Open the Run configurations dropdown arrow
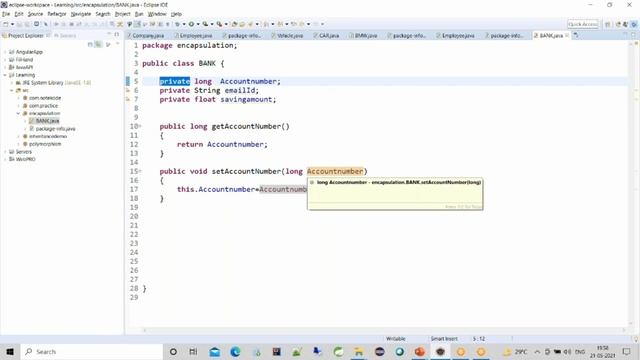This screenshot has width=640, height=360. point(198,24)
